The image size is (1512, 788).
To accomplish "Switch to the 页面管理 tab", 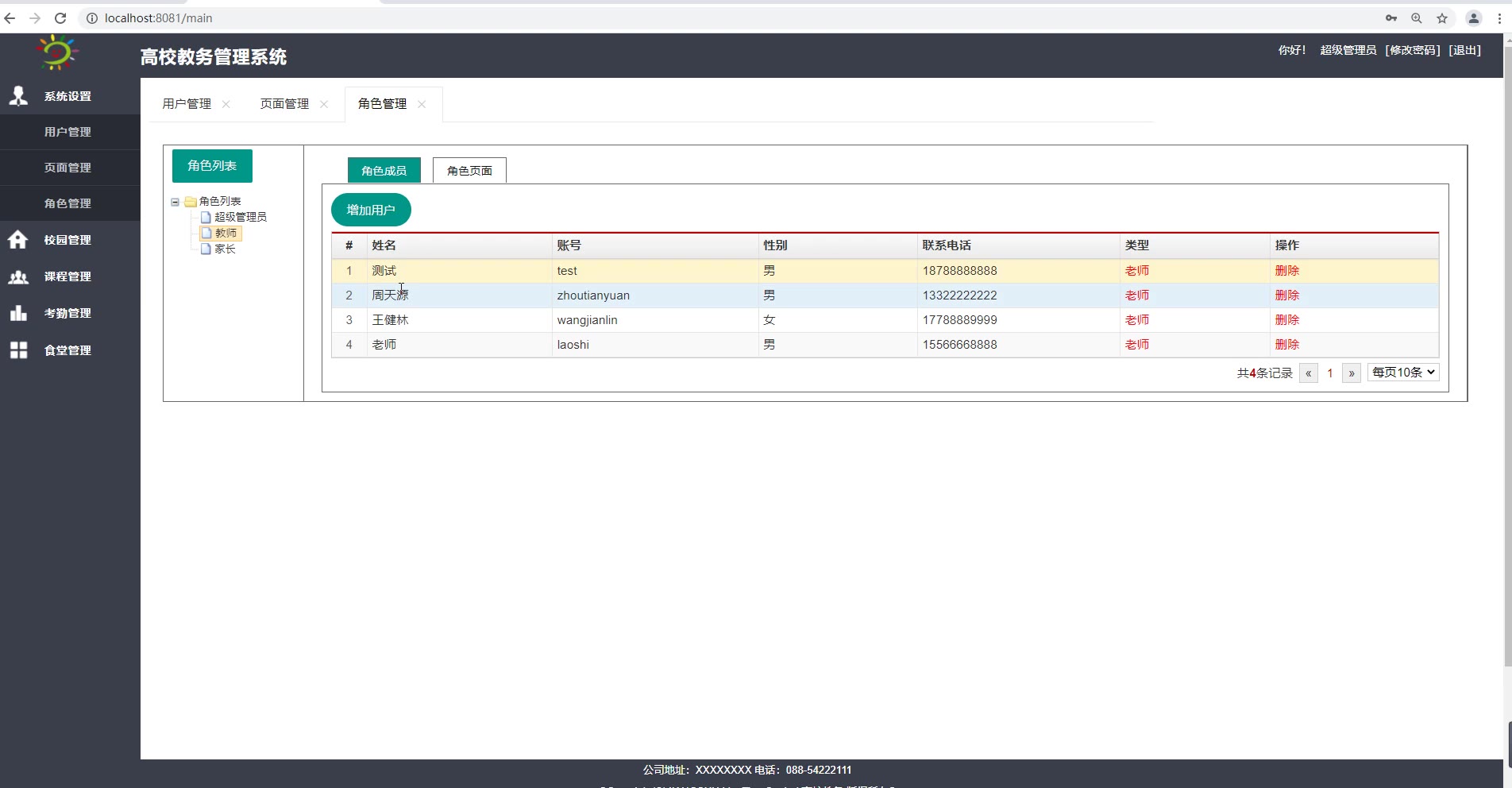I will tap(284, 104).
